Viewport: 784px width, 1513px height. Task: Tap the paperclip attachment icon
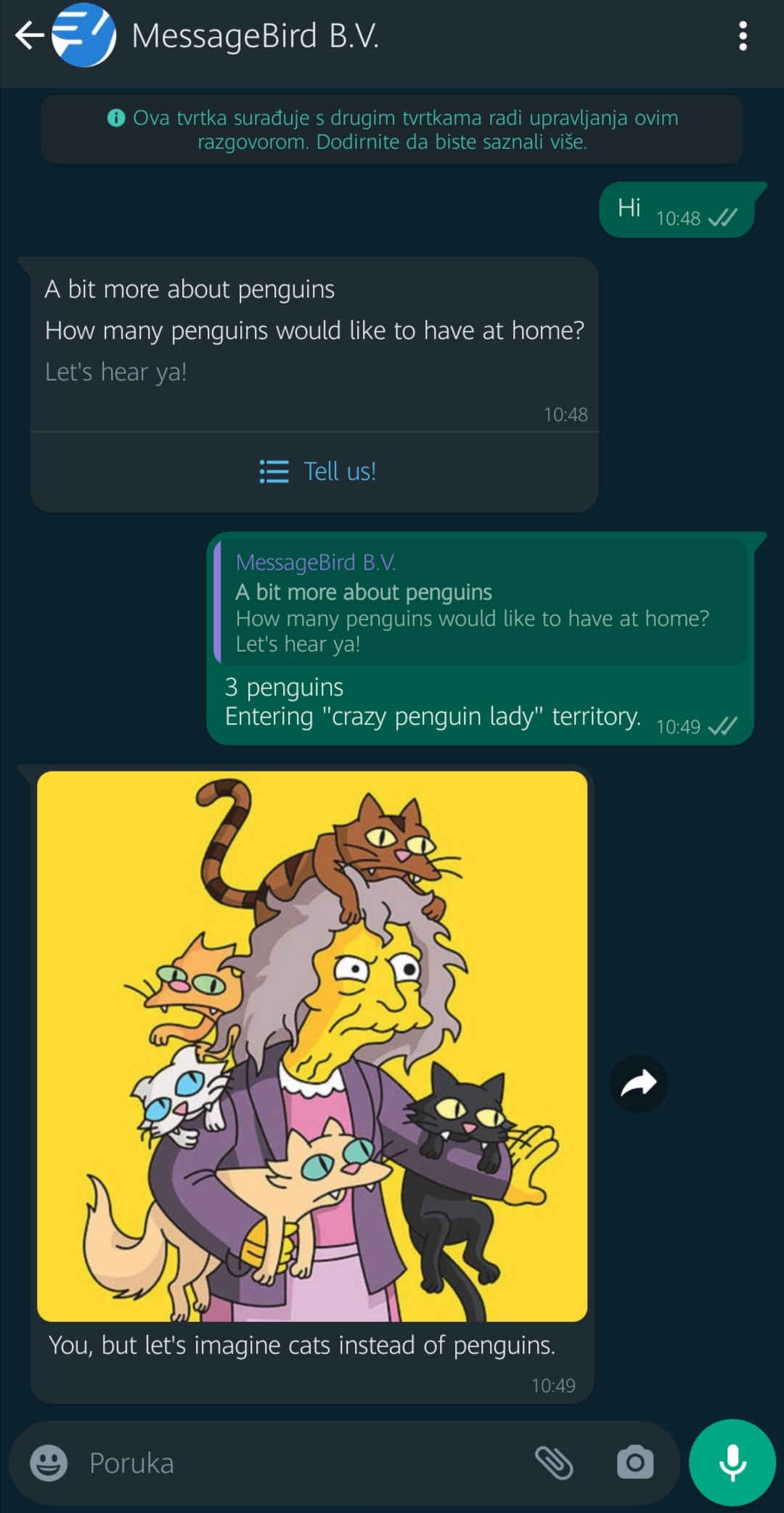554,1463
